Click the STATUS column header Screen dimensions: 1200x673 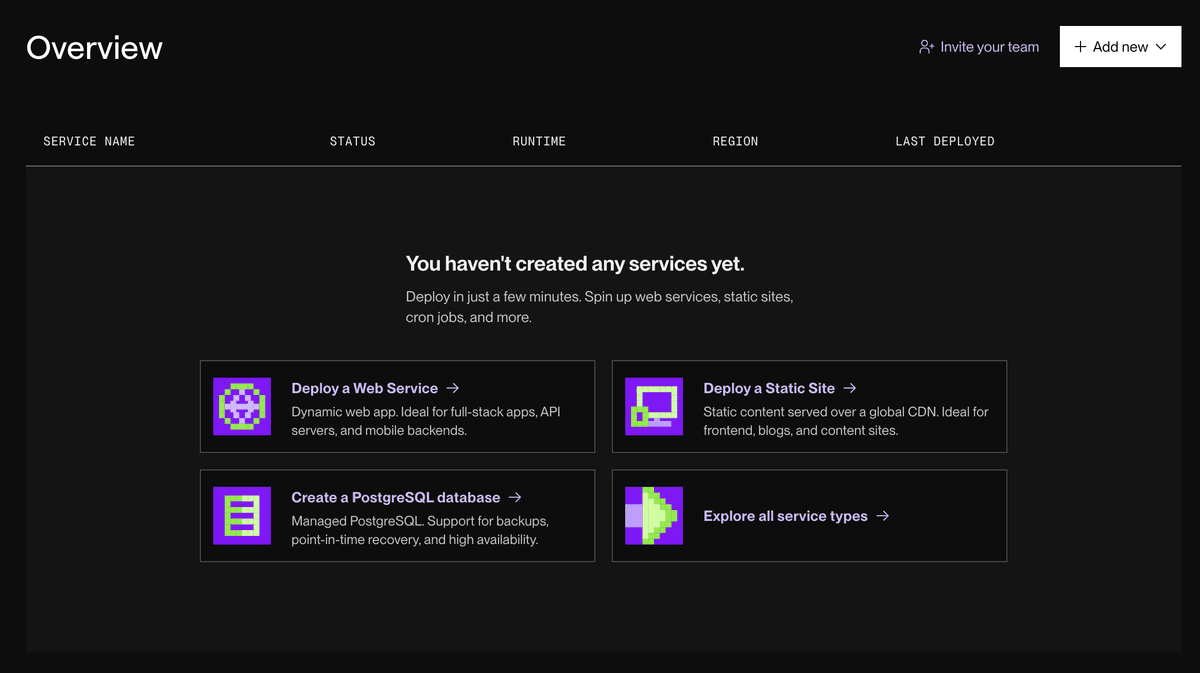pos(352,141)
